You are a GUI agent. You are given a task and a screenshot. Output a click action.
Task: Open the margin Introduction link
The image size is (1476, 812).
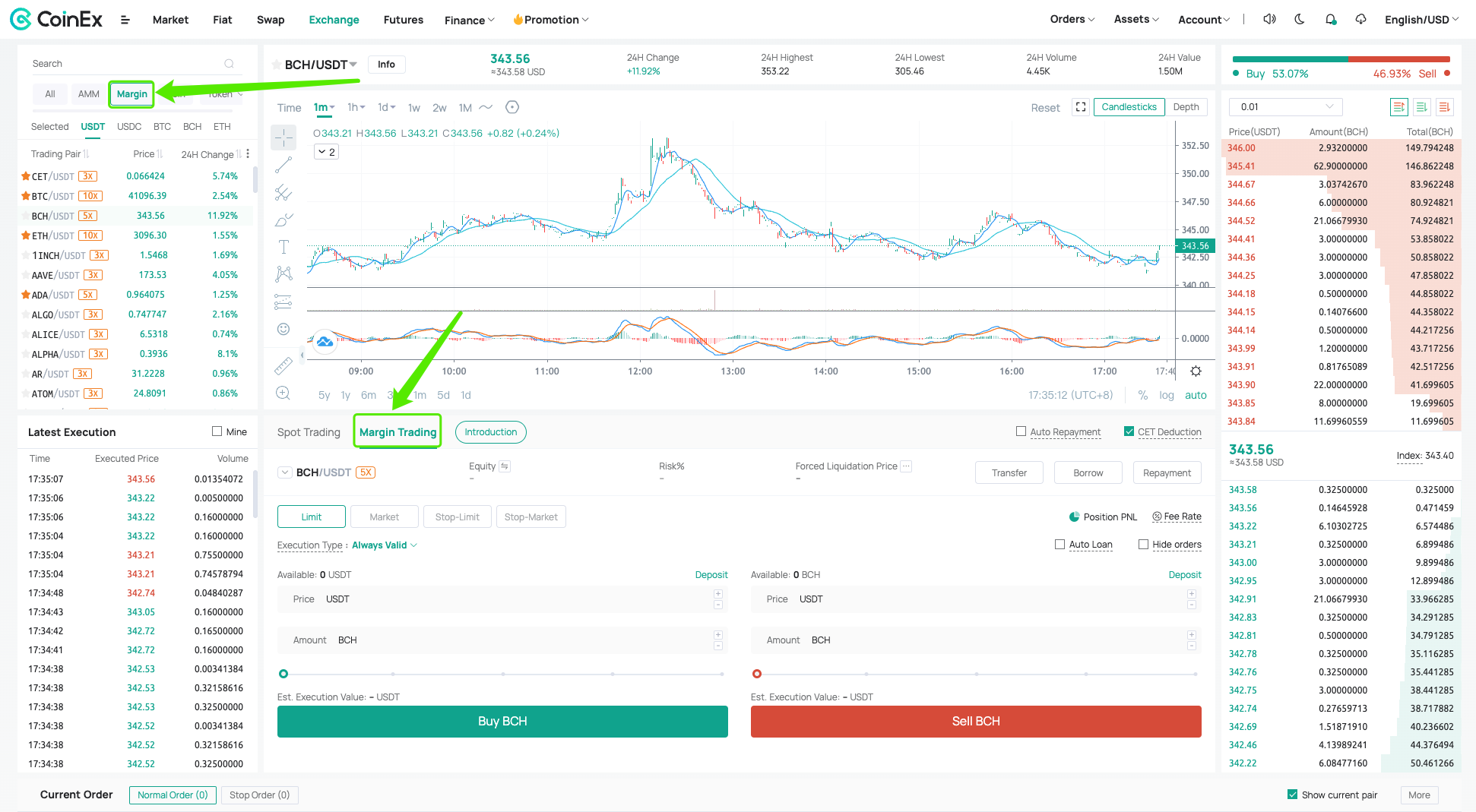(491, 432)
